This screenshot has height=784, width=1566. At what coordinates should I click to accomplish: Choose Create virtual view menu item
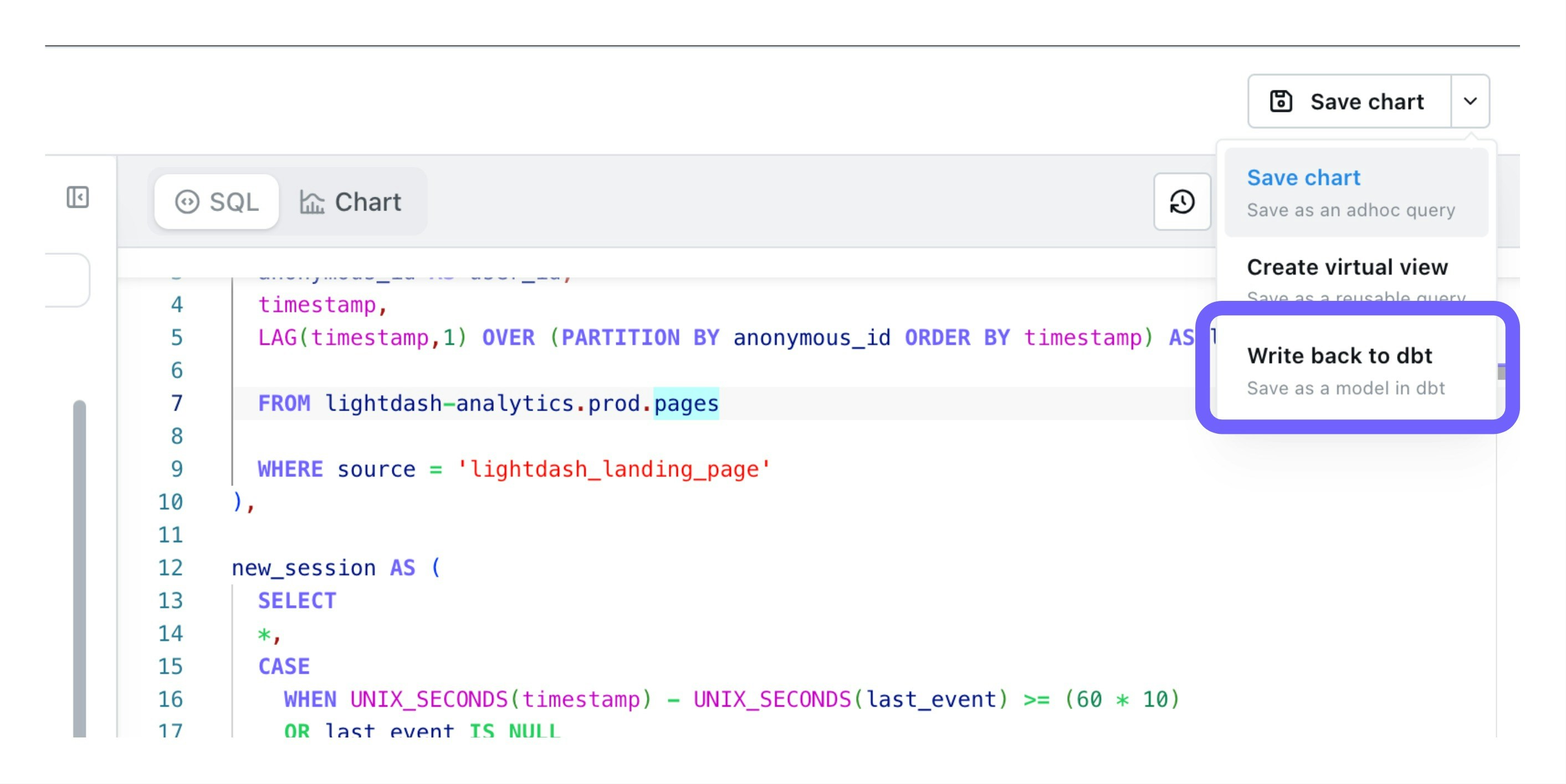click(1347, 268)
